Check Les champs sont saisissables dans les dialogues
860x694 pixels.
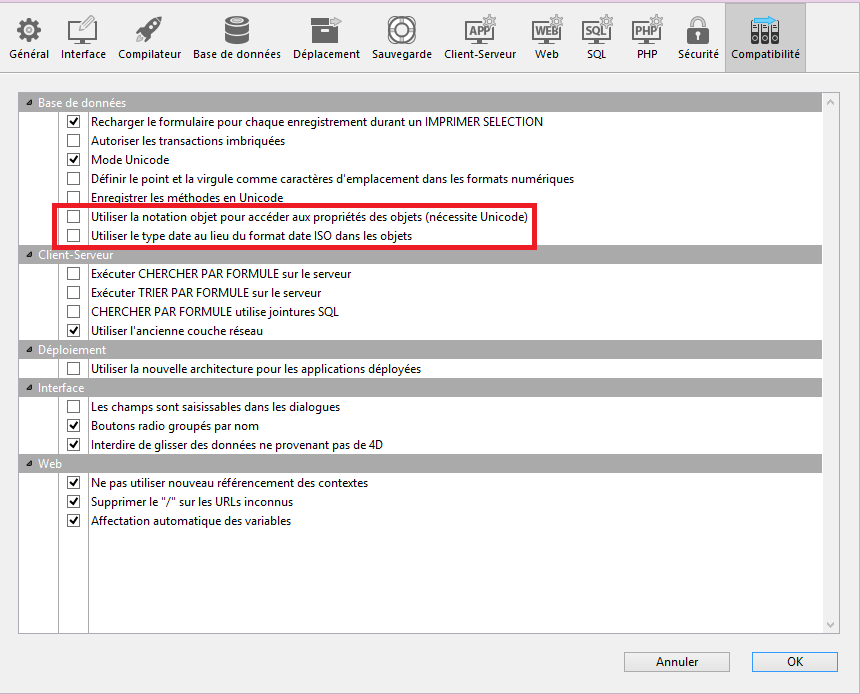click(x=73, y=407)
